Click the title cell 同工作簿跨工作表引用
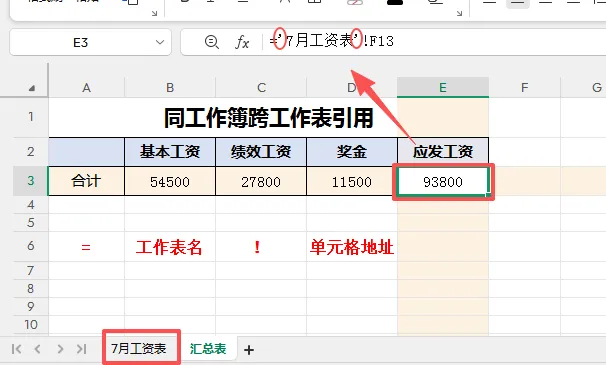 click(x=268, y=118)
